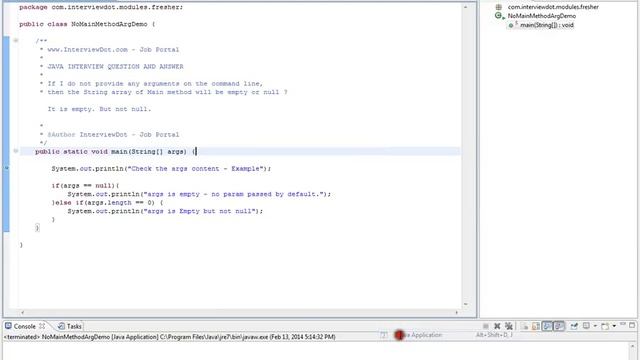Click the Console panel scroll-up arrow
The image size is (640, 360).
pyautogui.click(x=634, y=346)
